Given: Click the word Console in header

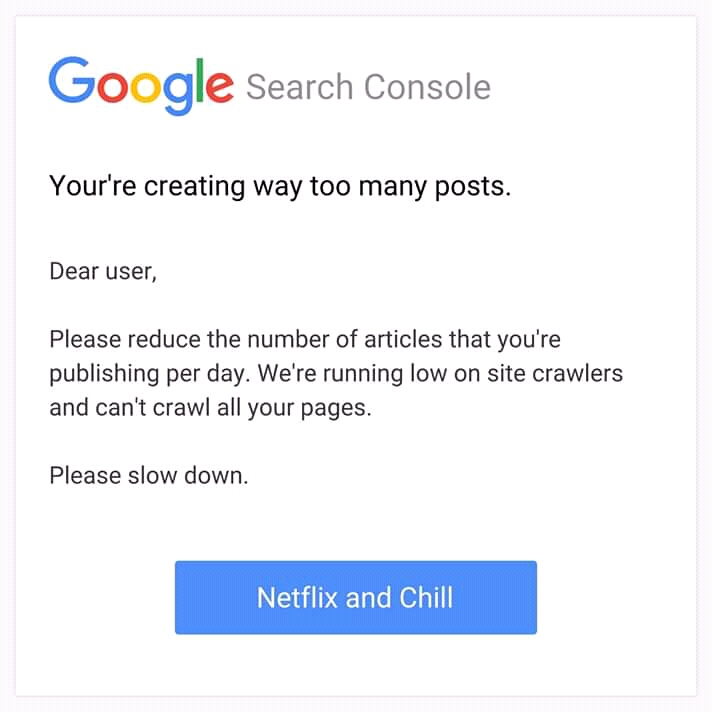Looking at the screenshot, I should tap(427, 86).
